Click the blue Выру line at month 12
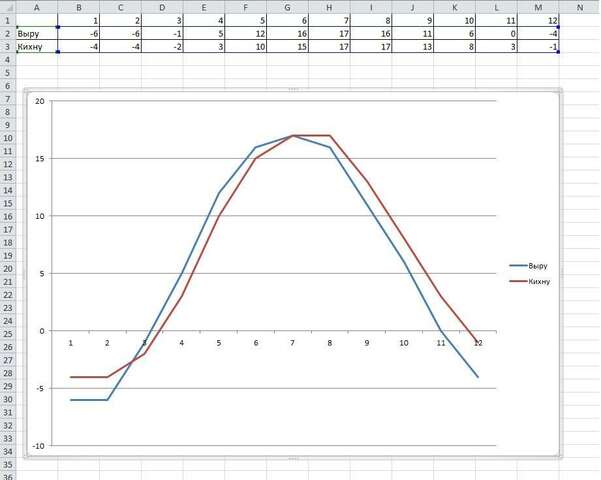The height and width of the screenshot is (480, 601). (478, 377)
